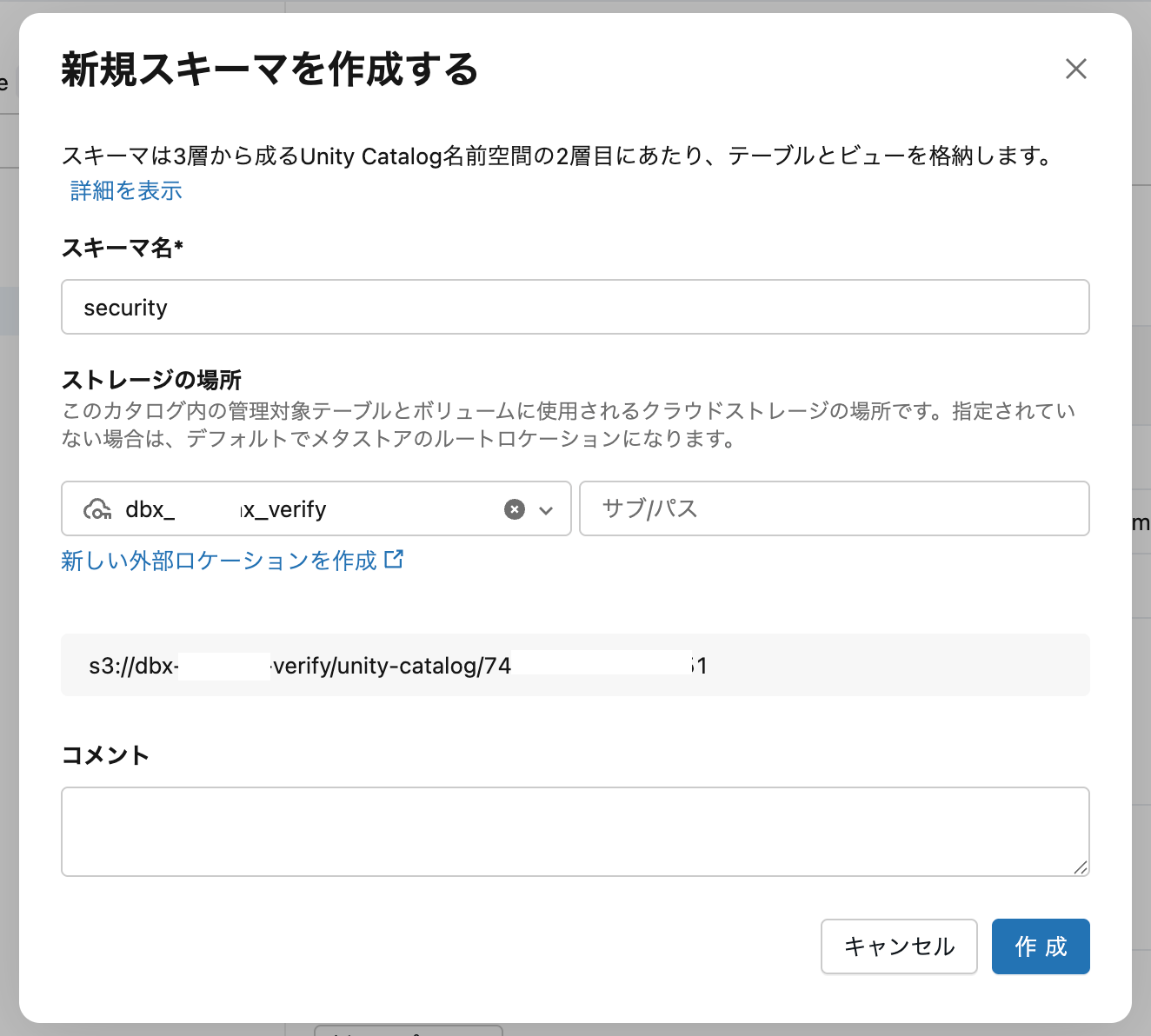
Task: Focus the コメント text area
Action: tap(575, 831)
